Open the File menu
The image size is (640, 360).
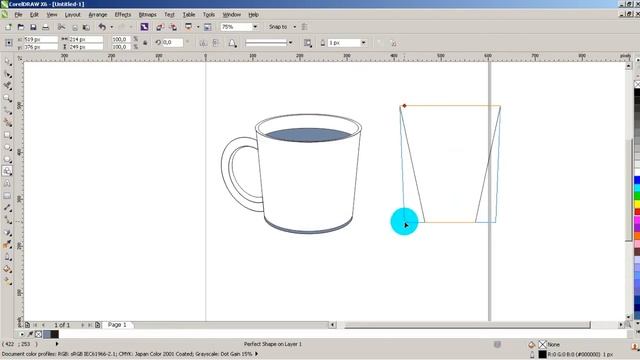(18, 14)
